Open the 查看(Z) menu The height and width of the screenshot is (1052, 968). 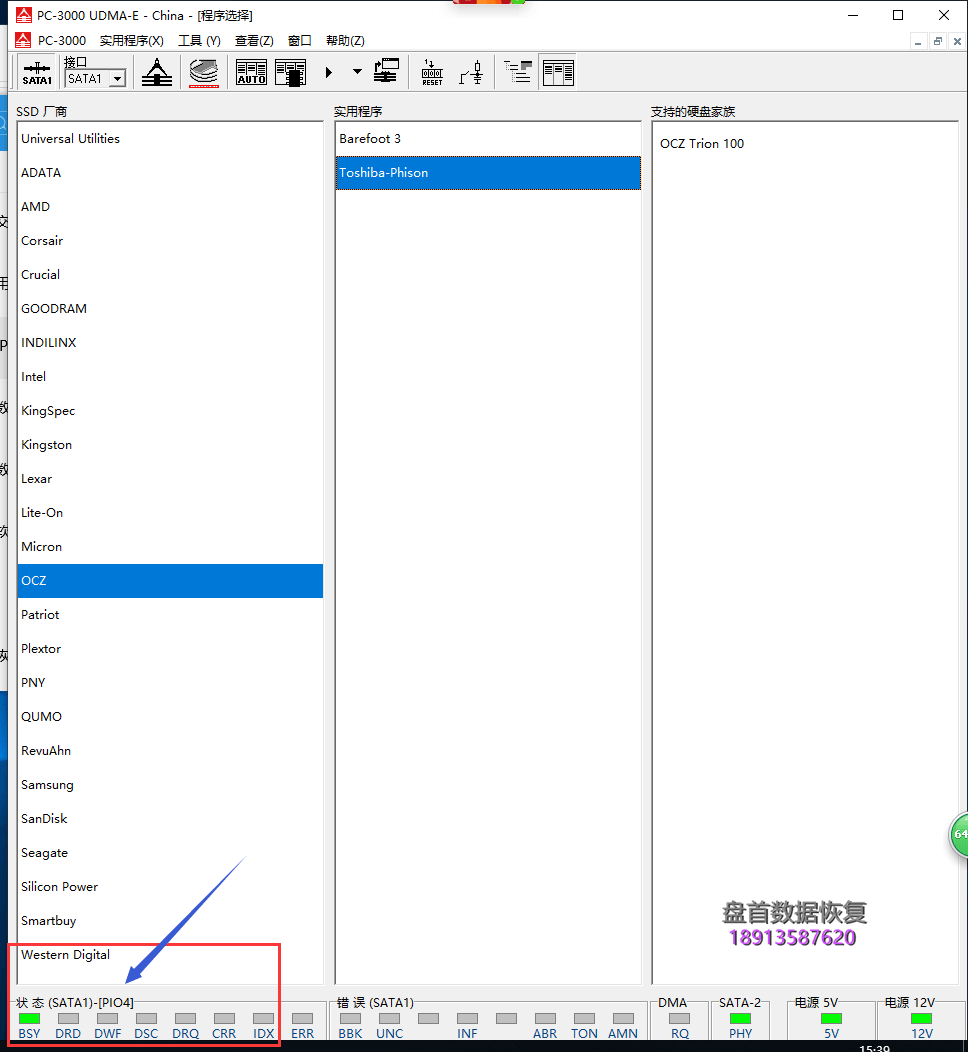pyautogui.click(x=254, y=40)
